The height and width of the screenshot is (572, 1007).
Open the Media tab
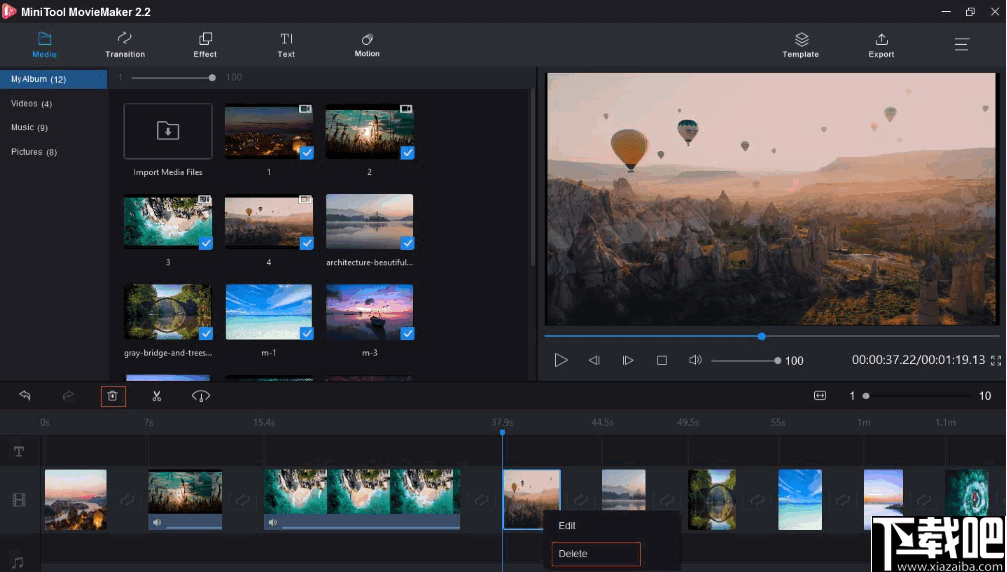point(44,45)
